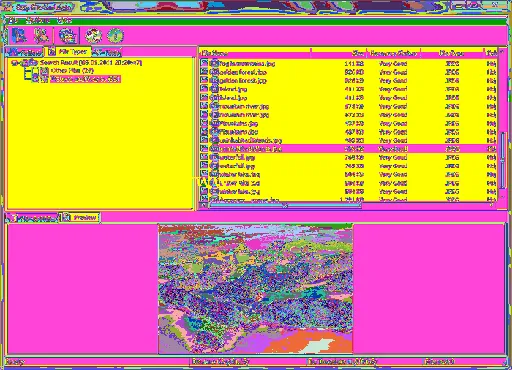Click the Search Result drive icon in tree

(30, 63)
